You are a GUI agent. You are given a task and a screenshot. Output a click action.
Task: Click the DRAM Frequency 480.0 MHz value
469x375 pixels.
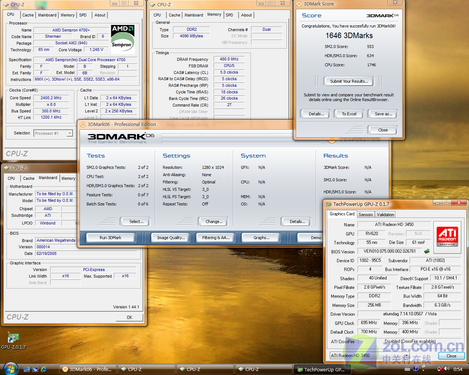(x=229, y=59)
